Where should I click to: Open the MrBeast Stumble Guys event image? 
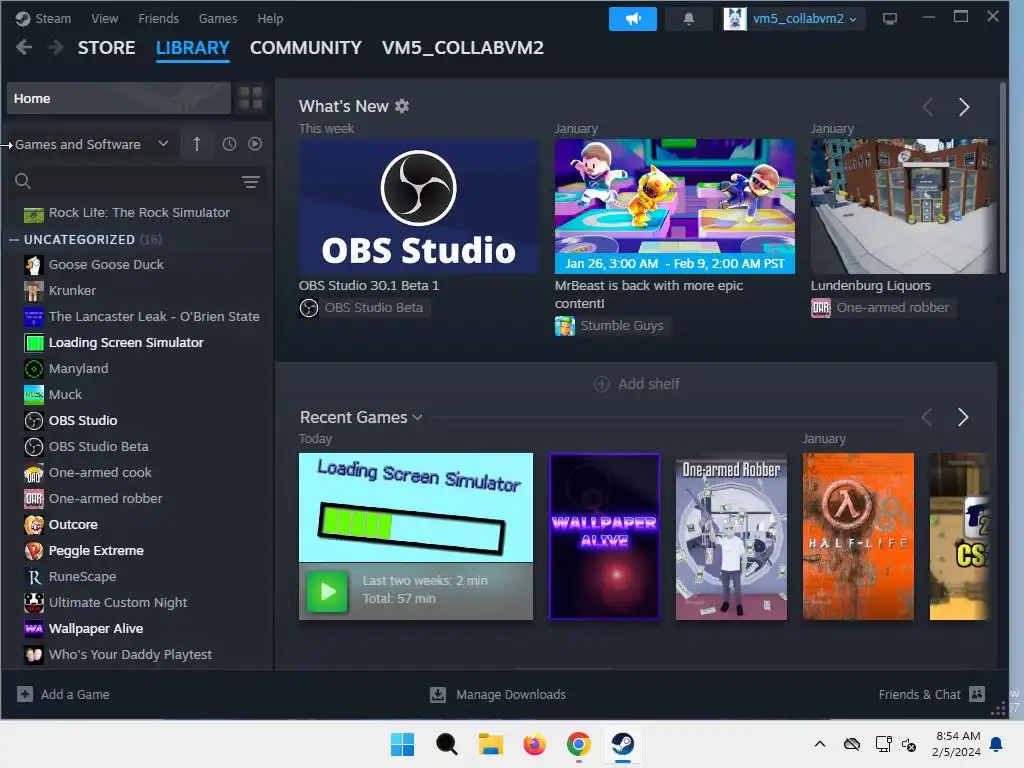point(675,206)
